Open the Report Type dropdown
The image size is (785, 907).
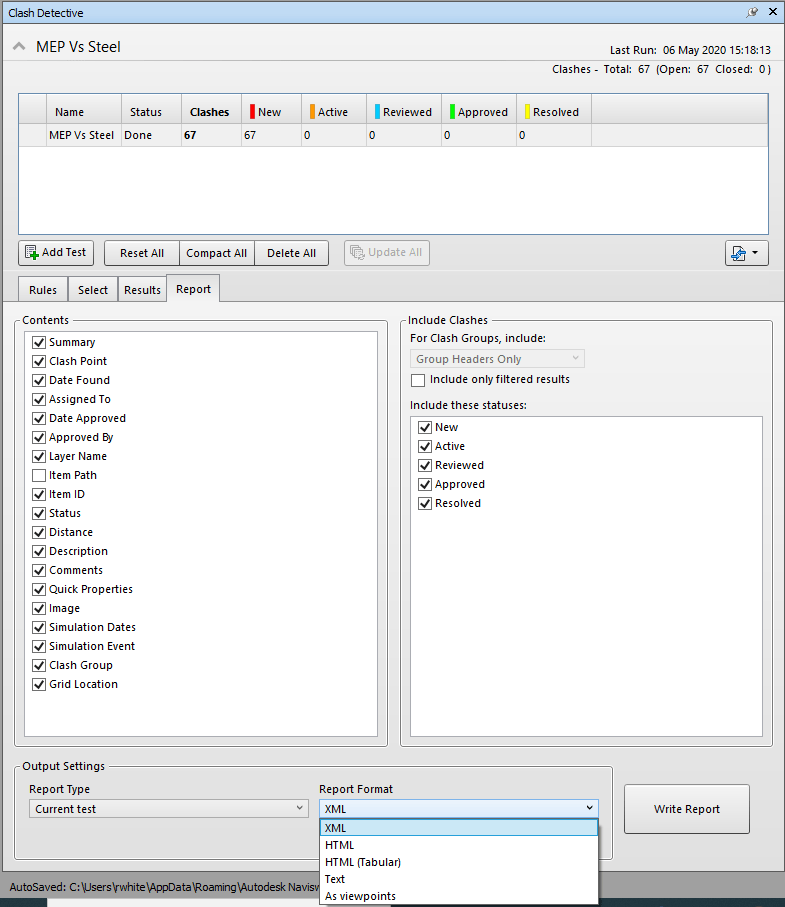(x=169, y=809)
